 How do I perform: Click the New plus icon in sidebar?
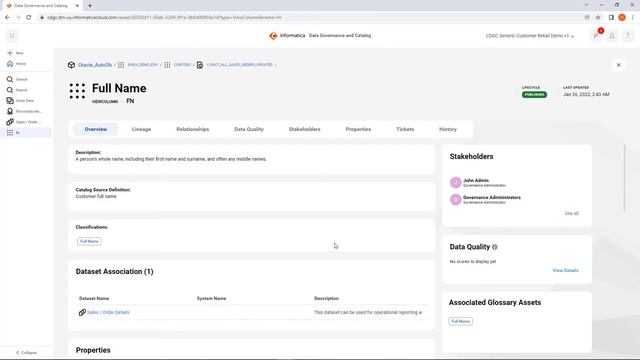point(10,53)
